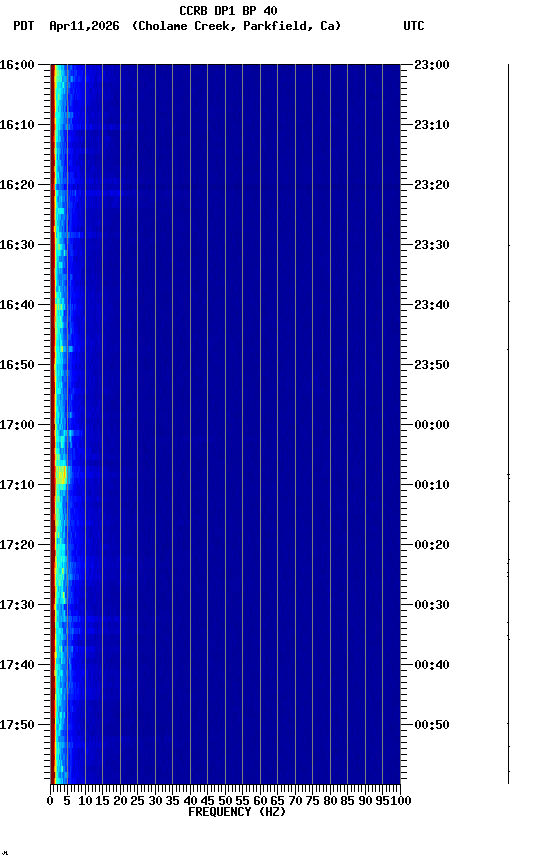Click the 23:30 UTC time label

[432, 245]
